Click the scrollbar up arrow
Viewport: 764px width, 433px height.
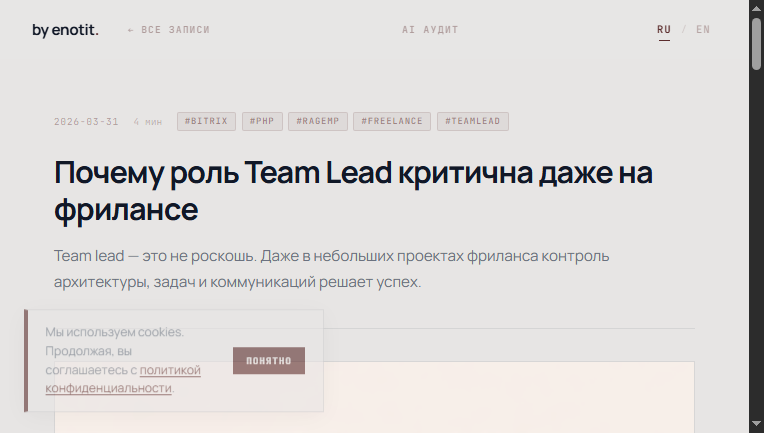click(756, 8)
